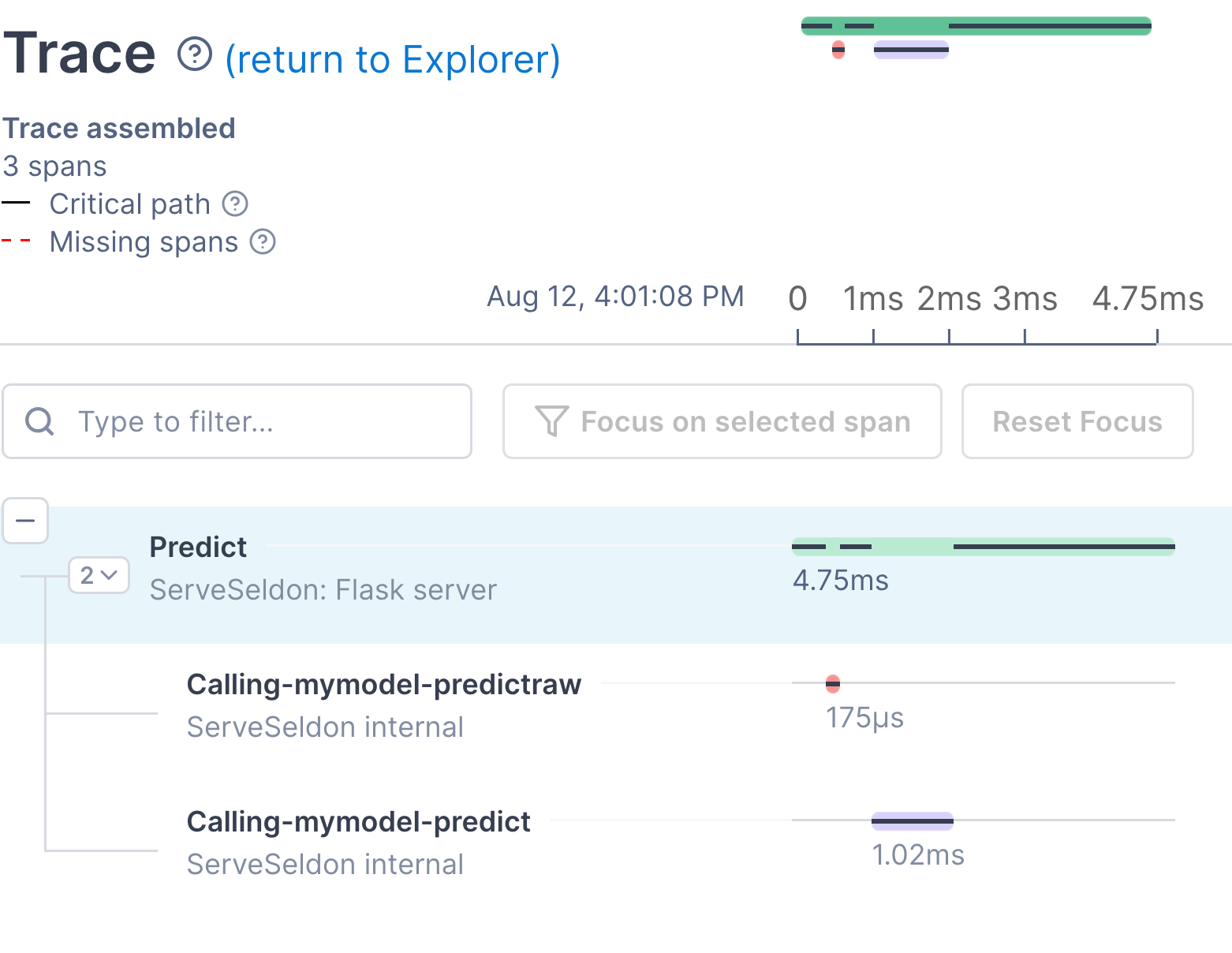Expand the hidden children under Predict

click(99, 575)
